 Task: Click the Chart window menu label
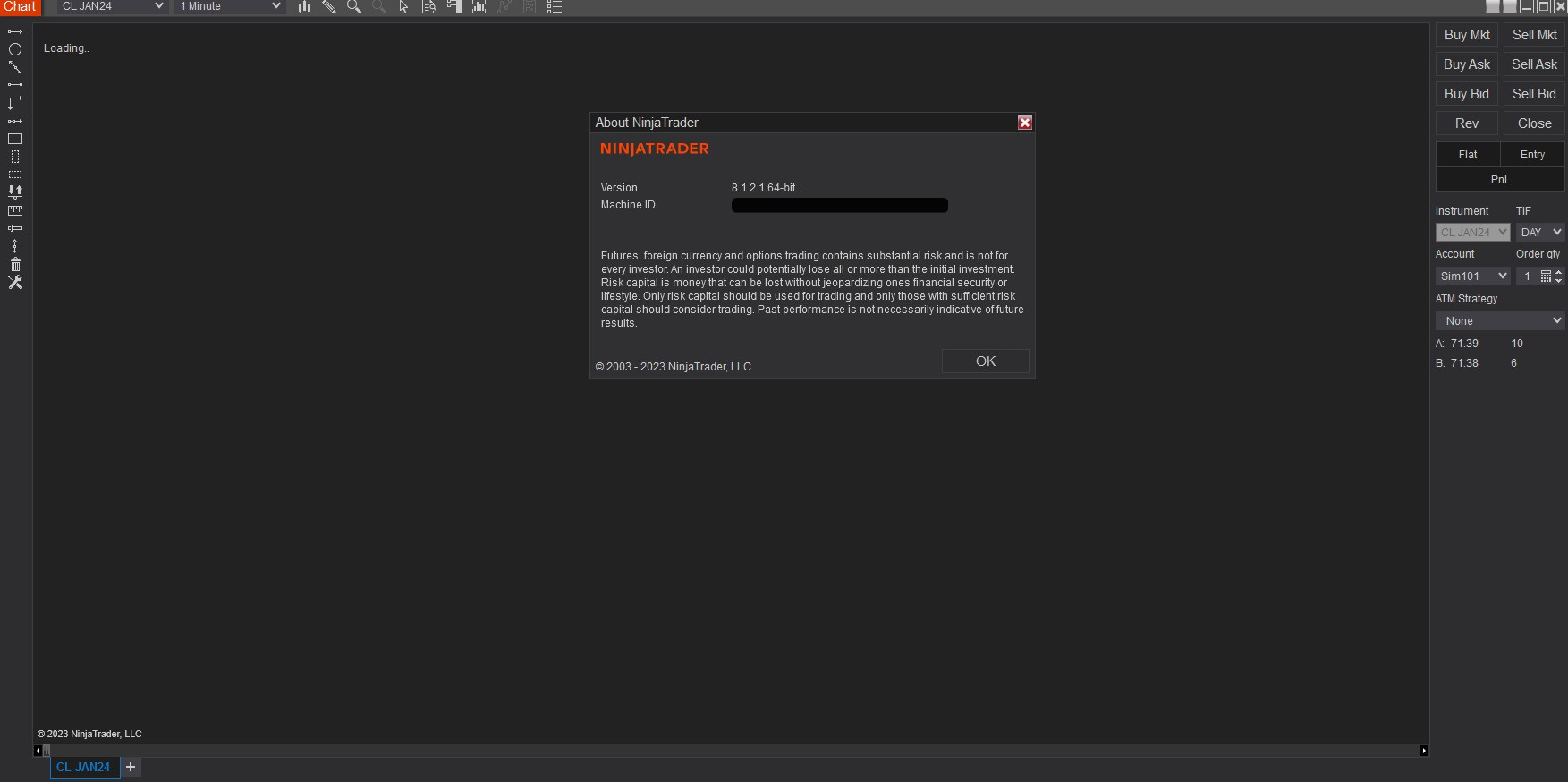[x=20, y=6]
